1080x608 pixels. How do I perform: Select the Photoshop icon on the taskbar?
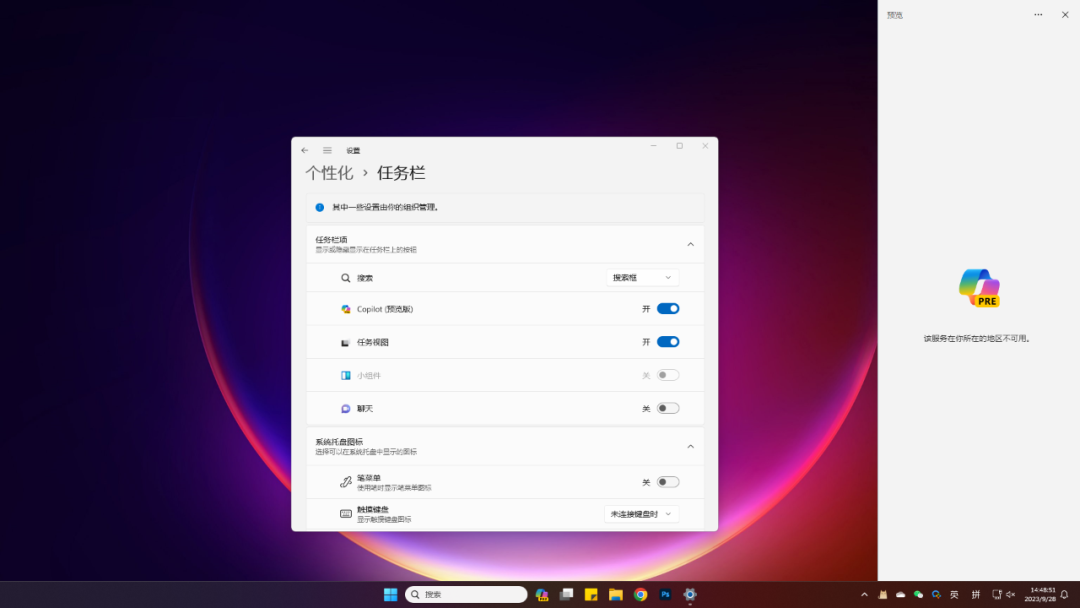tap(664, 593)
